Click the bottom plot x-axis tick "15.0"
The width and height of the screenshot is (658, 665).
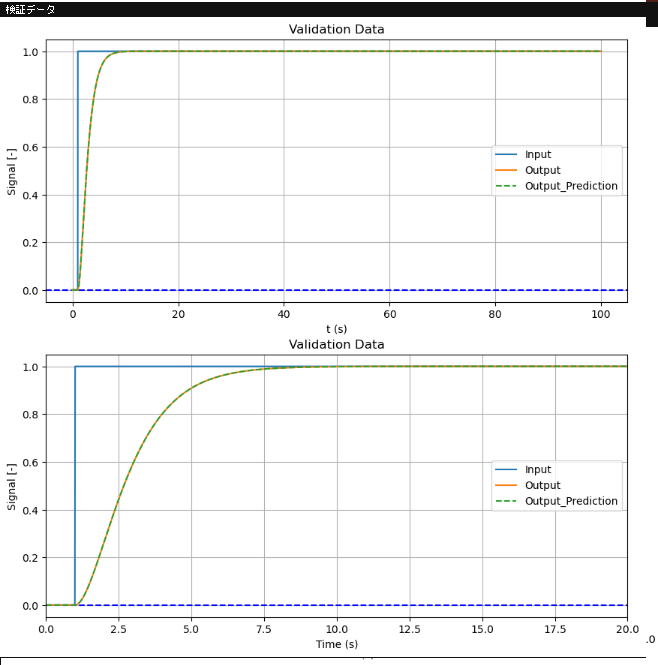click(x=482, y=629)
